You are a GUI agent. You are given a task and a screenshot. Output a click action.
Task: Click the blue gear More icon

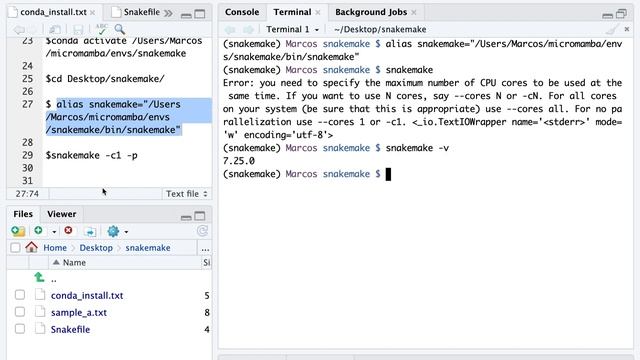[113, 231]
